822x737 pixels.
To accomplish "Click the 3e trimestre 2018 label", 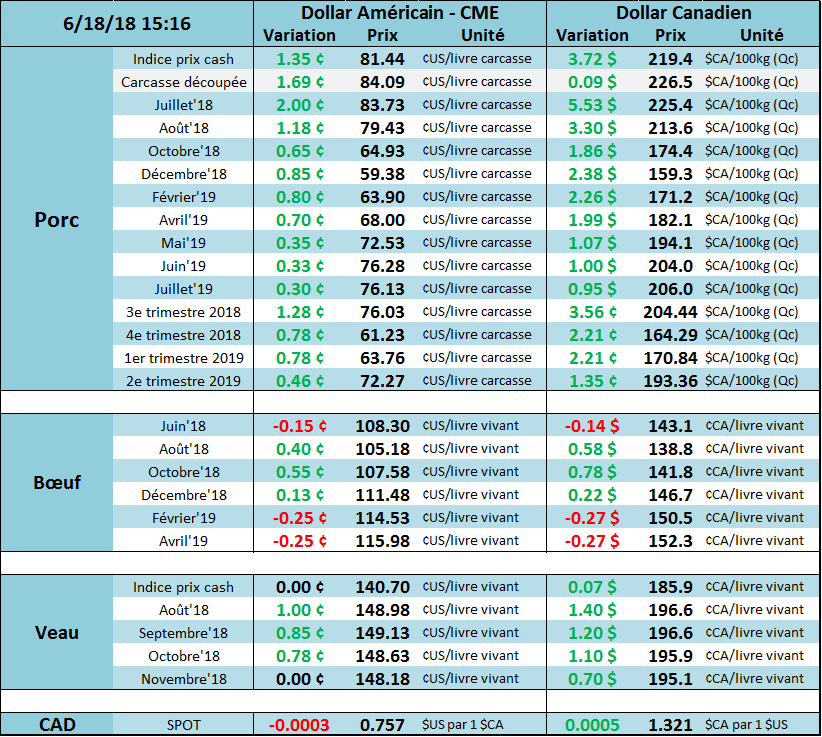I will pos(184,312).
